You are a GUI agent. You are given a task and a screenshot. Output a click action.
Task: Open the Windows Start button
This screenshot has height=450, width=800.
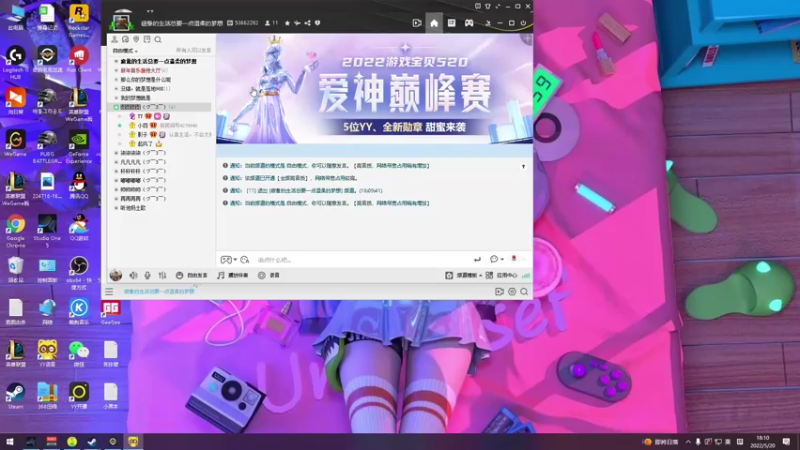tap(9, 442)
